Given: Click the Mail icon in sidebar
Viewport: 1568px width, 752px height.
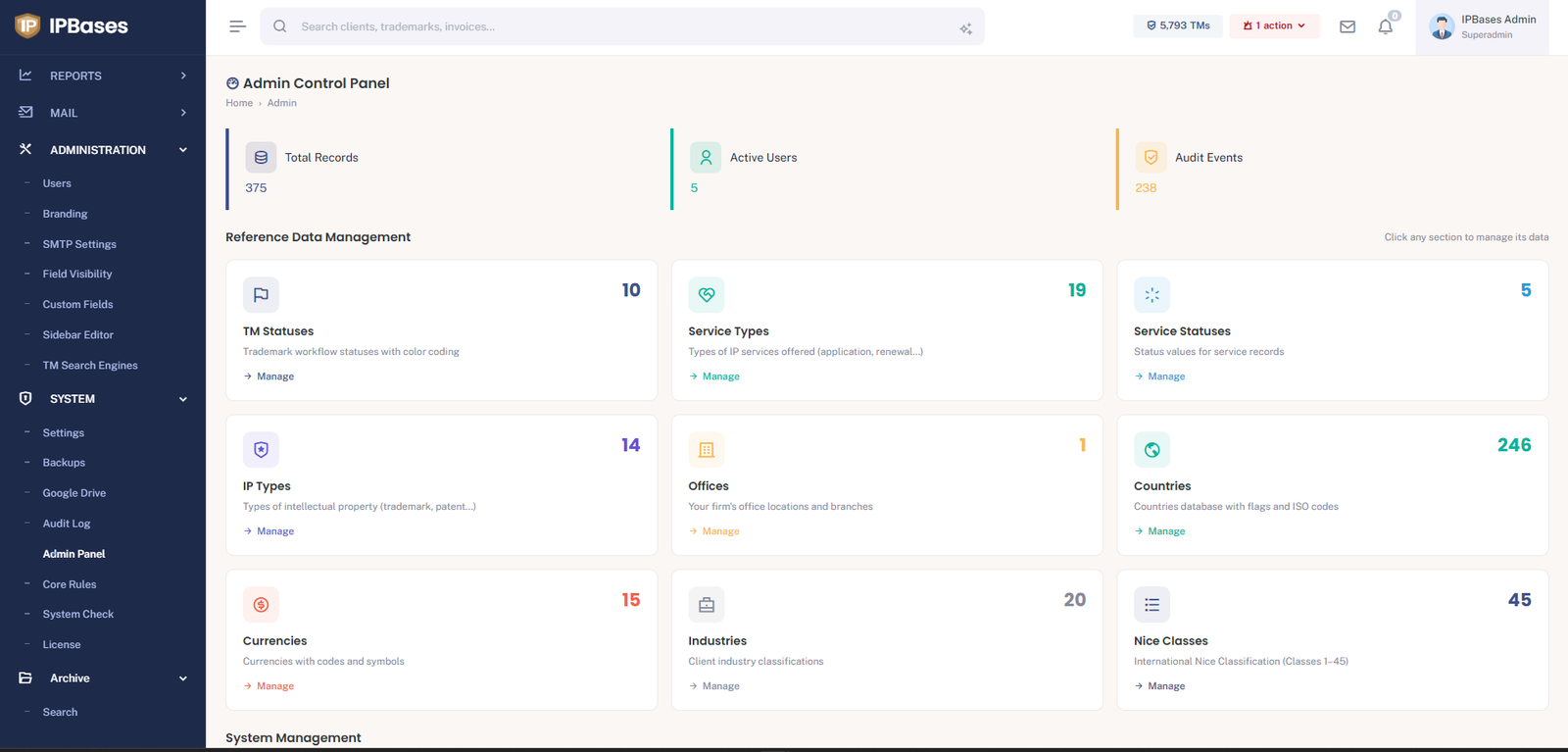Looking at the screenshot, I should [x=25, y=113].
